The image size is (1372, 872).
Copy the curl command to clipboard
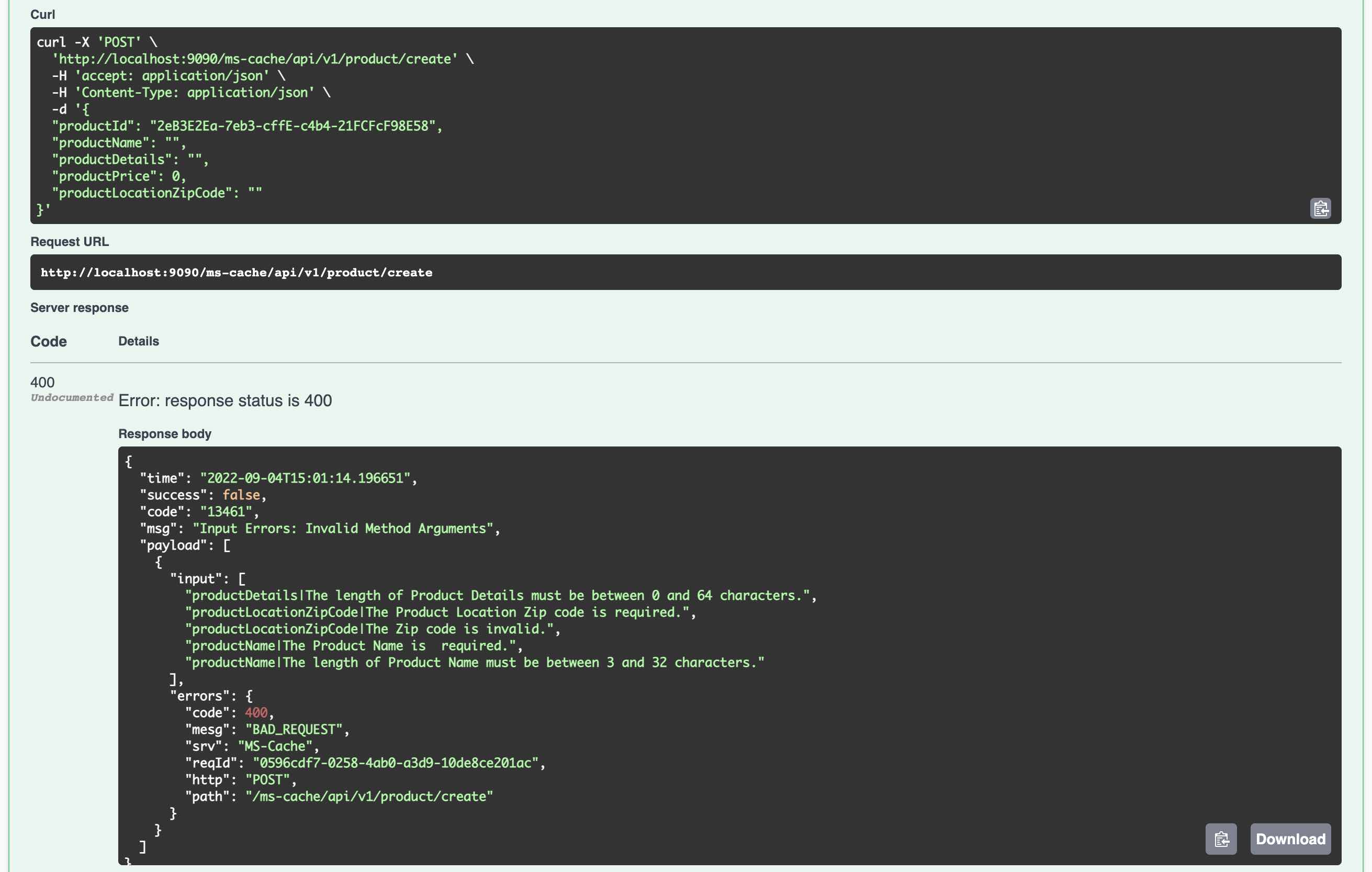pos(1320,208)
